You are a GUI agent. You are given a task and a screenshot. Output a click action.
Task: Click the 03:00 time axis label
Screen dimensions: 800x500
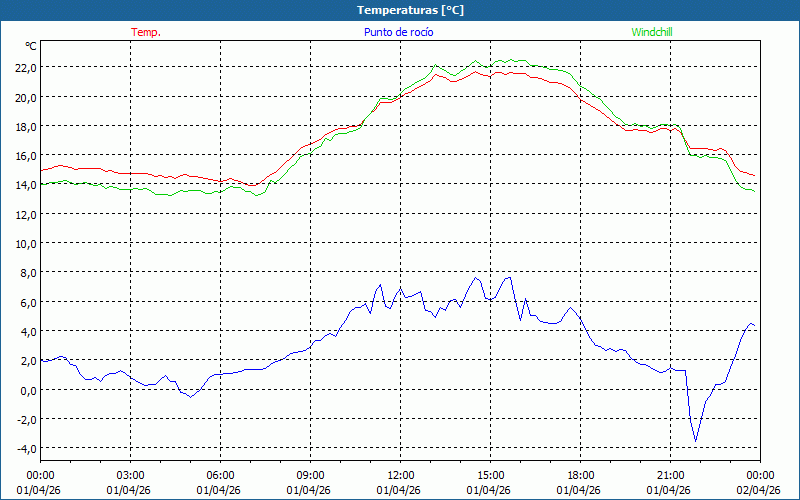pyautogui.click(x=130, y=475)
